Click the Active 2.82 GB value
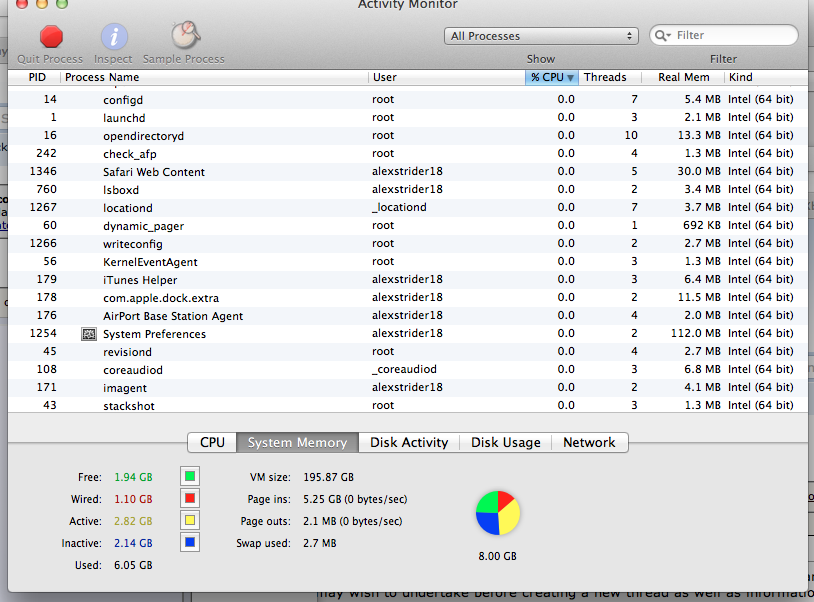814x602 pixels. 133,521
